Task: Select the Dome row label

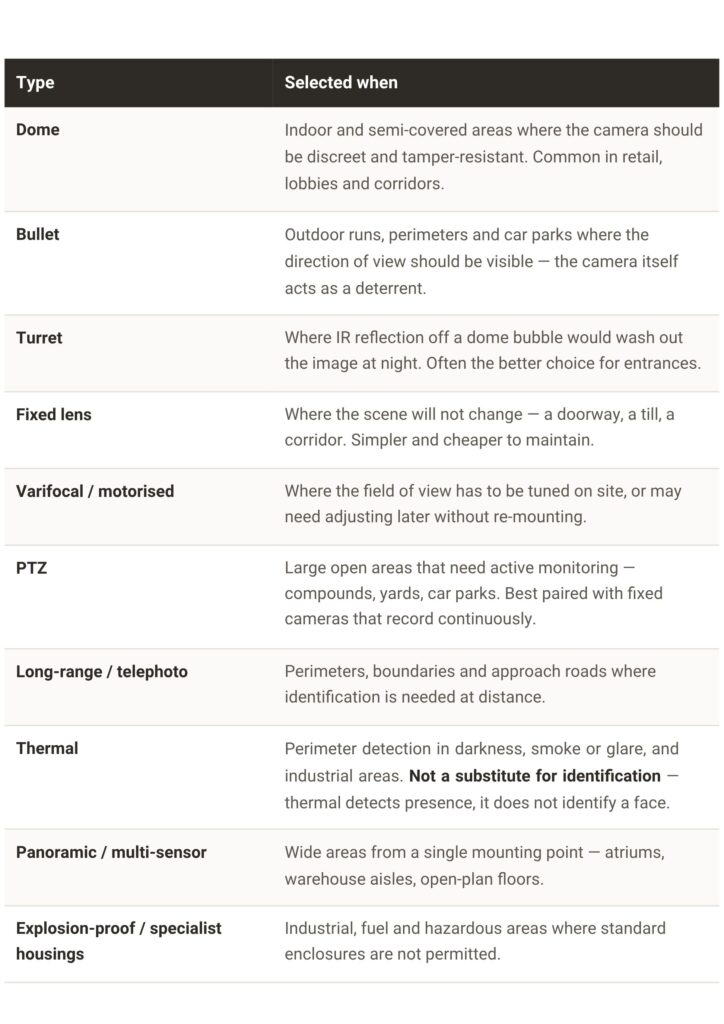Action: (x=38, y=129)
